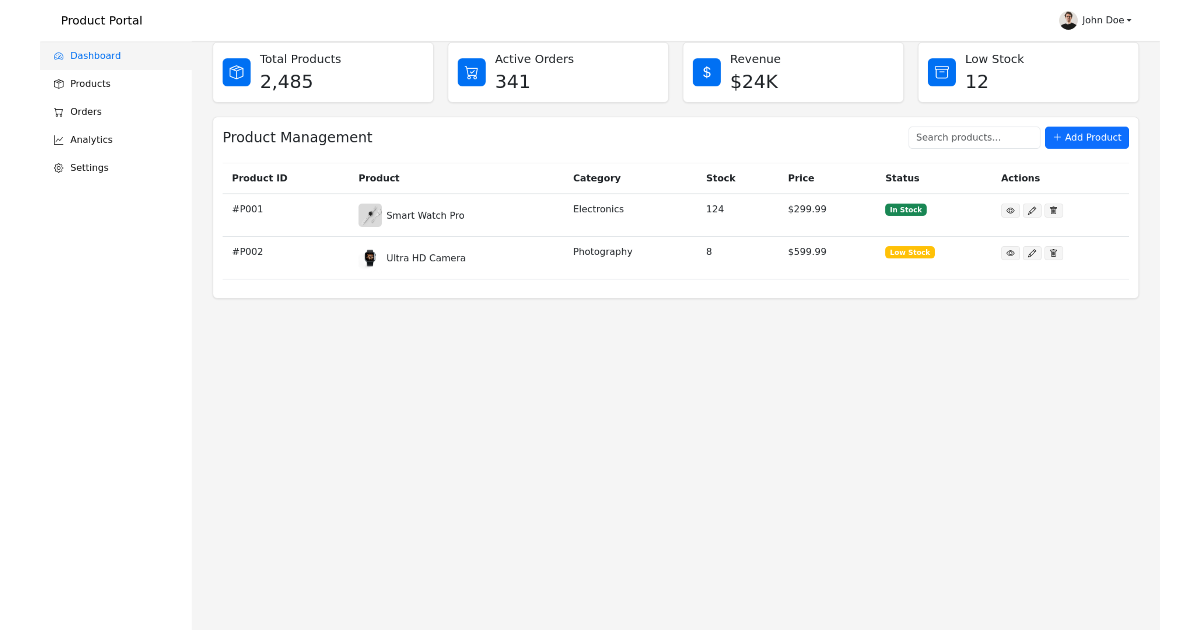
Task: View details of Smart Watch Pro via eye icon
Action: 1010,210
